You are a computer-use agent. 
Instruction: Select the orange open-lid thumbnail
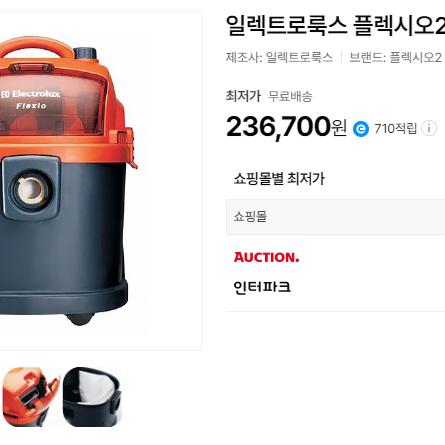(x=31, y=397)
